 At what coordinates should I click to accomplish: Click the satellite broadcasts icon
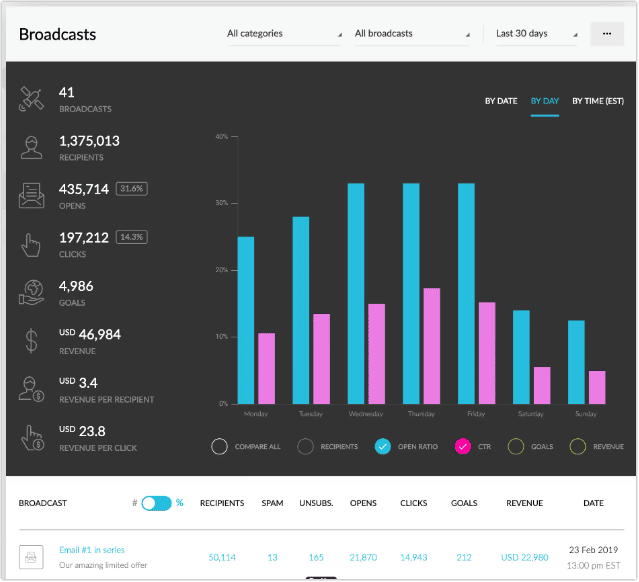click(31, 99)
